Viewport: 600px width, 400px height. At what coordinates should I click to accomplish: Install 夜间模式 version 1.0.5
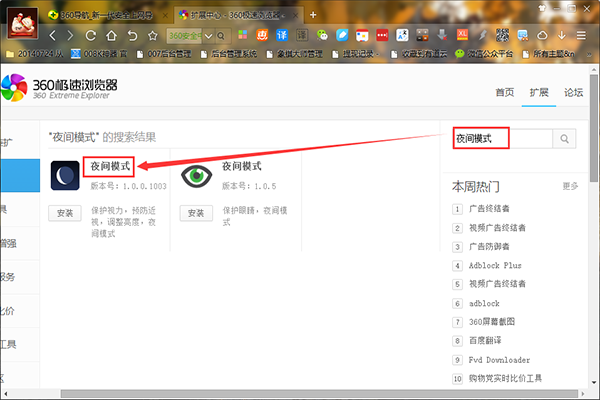pyautogui.click(x=196, y=213)
